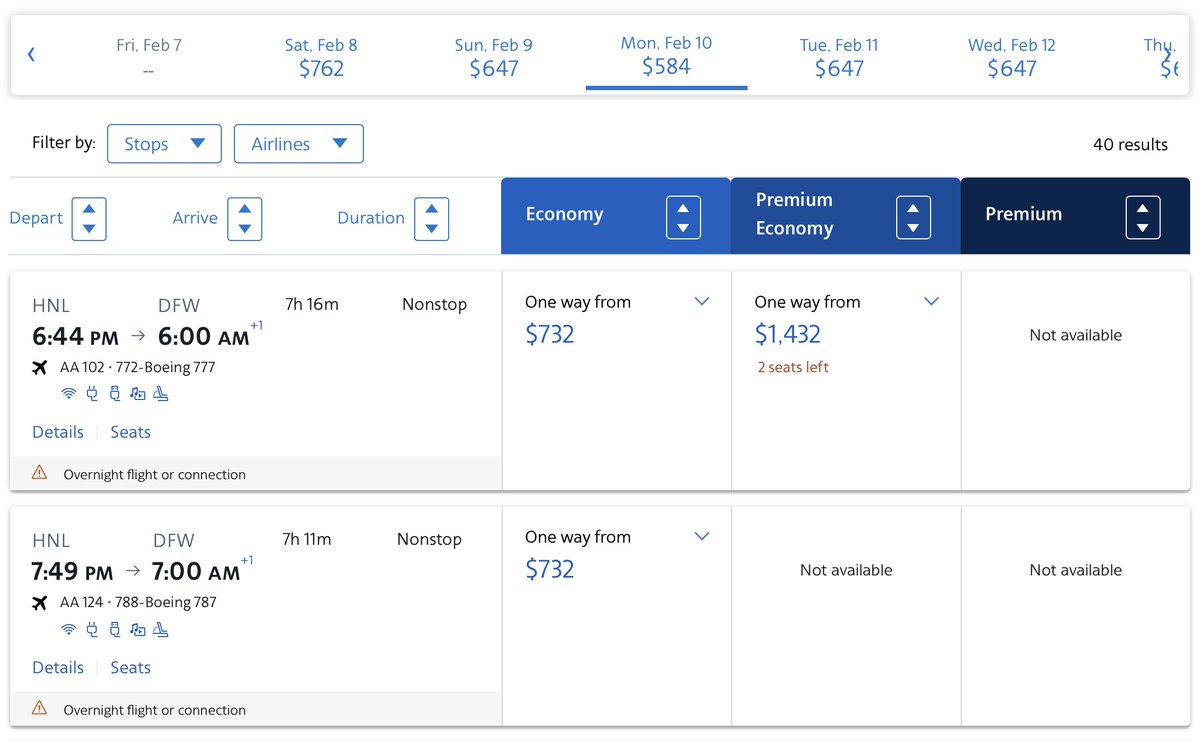Open Seats link for AA 124 flight
Image resolution: width=1200 pixels, height=741 pixels.
[130, 667]
